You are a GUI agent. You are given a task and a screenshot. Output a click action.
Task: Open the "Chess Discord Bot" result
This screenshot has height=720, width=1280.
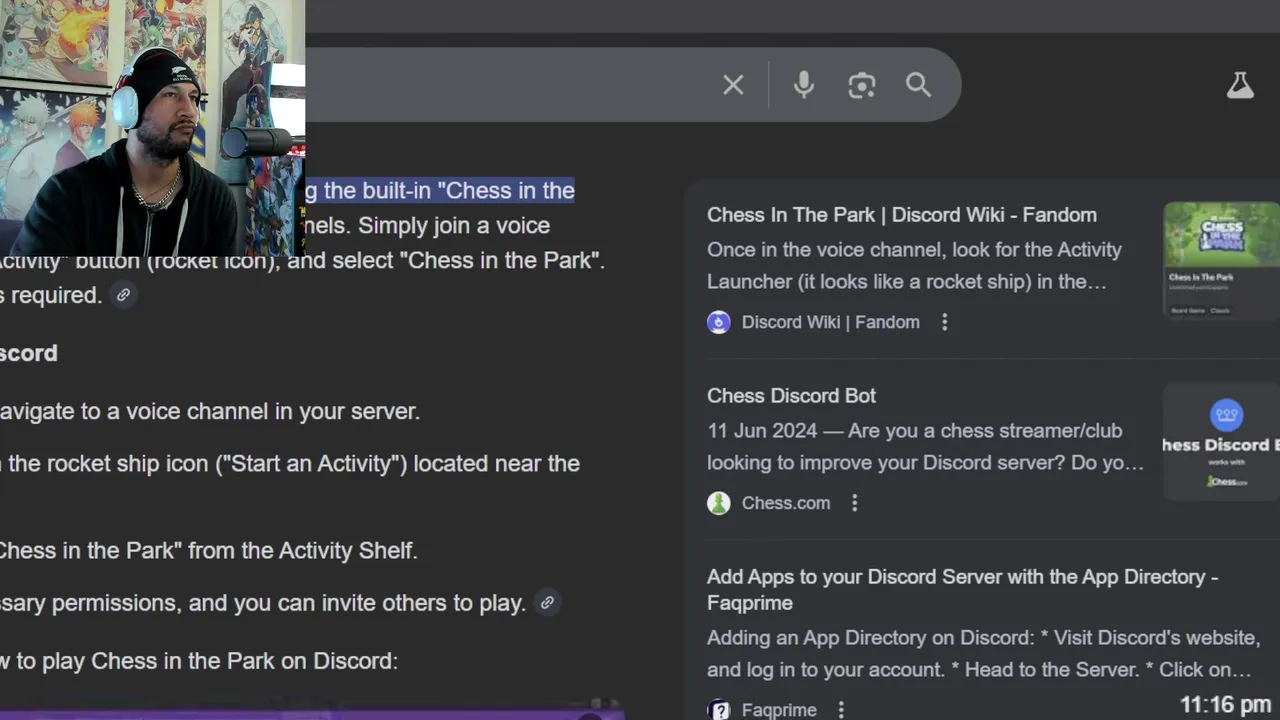click(791, 396)
